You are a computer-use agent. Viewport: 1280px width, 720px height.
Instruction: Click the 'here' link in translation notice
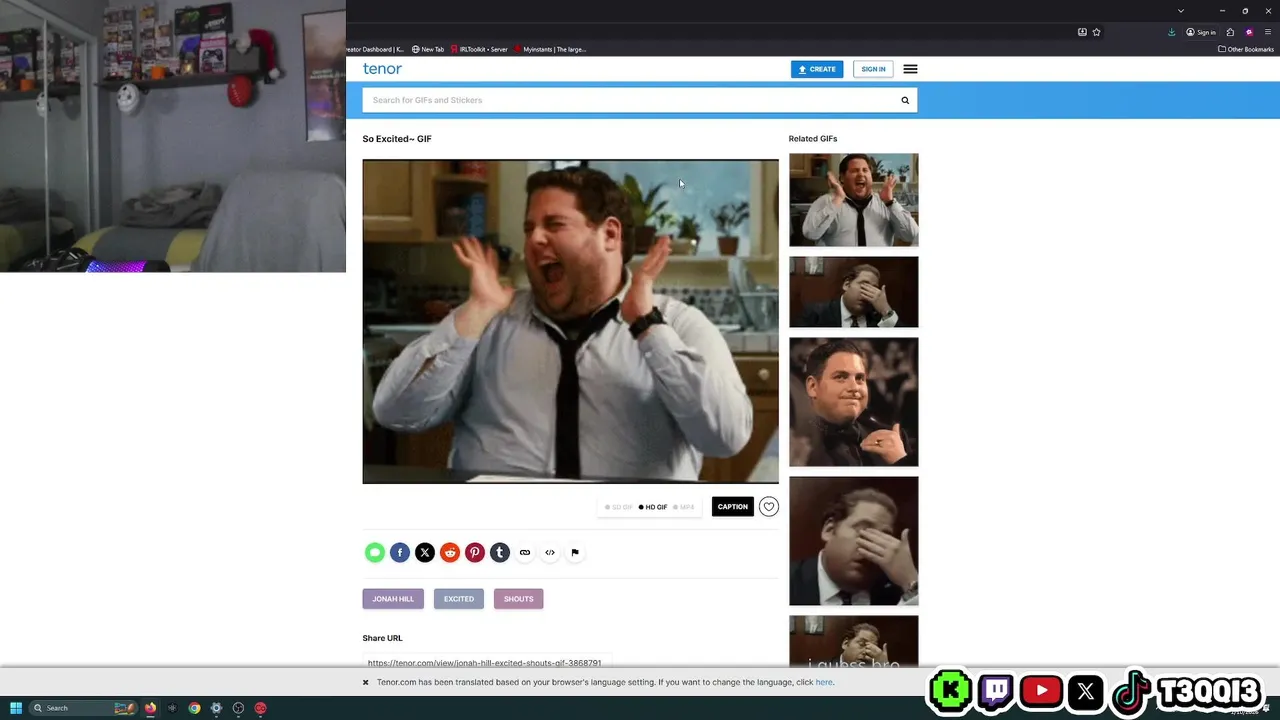824,682
